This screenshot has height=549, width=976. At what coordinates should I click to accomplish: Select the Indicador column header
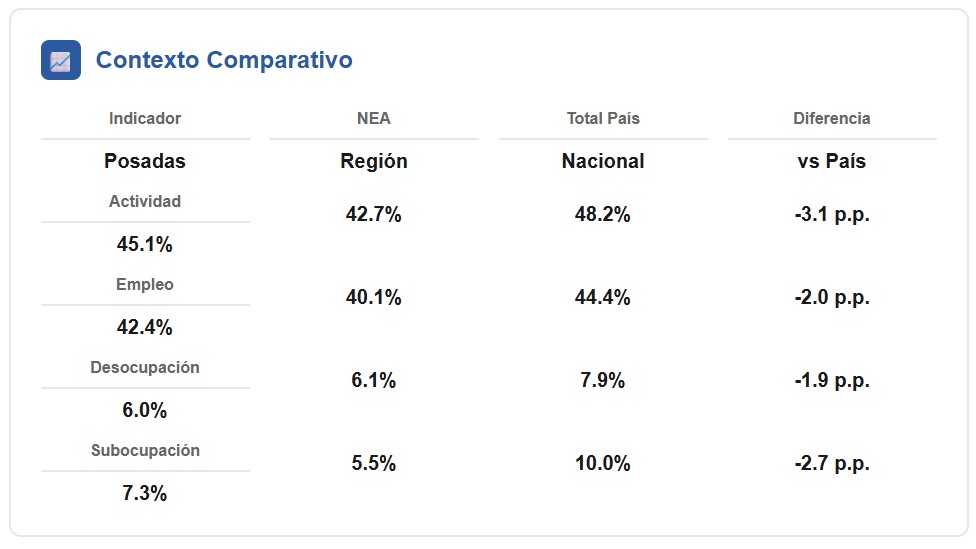pos(145,118)
